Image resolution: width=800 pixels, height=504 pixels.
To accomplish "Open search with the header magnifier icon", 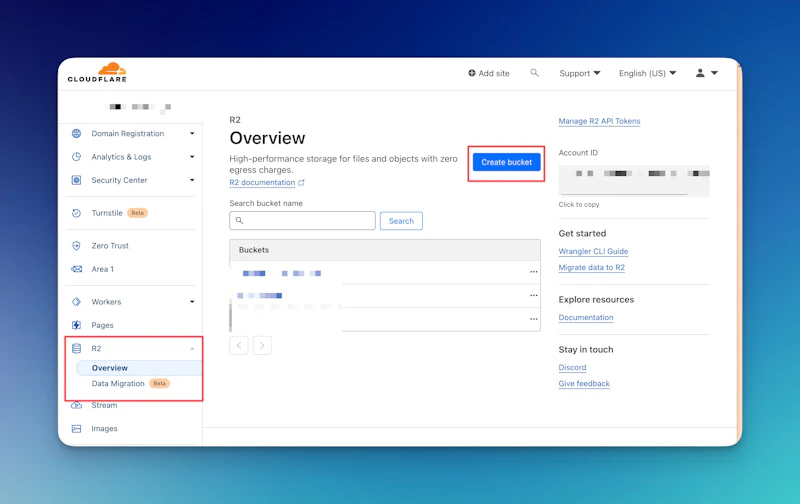I will (534, 73).
